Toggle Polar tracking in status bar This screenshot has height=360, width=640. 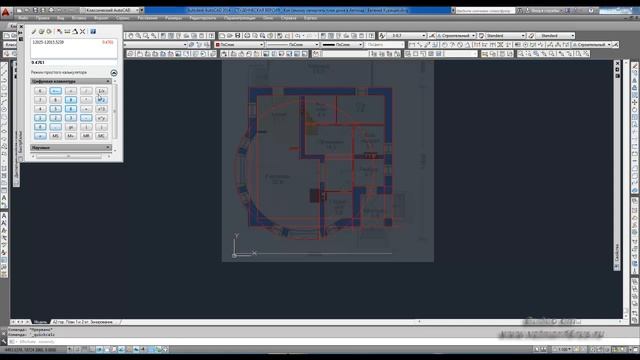tap(100, 349)
